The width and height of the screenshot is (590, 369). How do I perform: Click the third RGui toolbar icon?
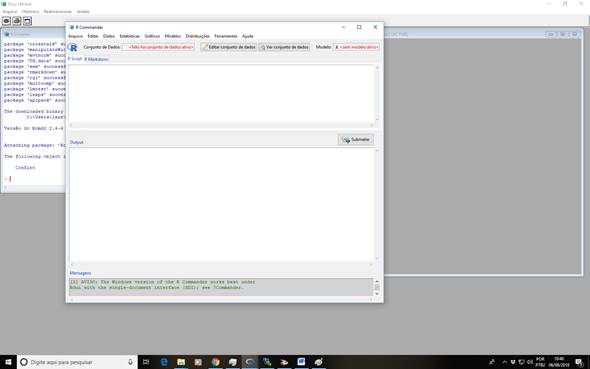[x=27, y=21]
